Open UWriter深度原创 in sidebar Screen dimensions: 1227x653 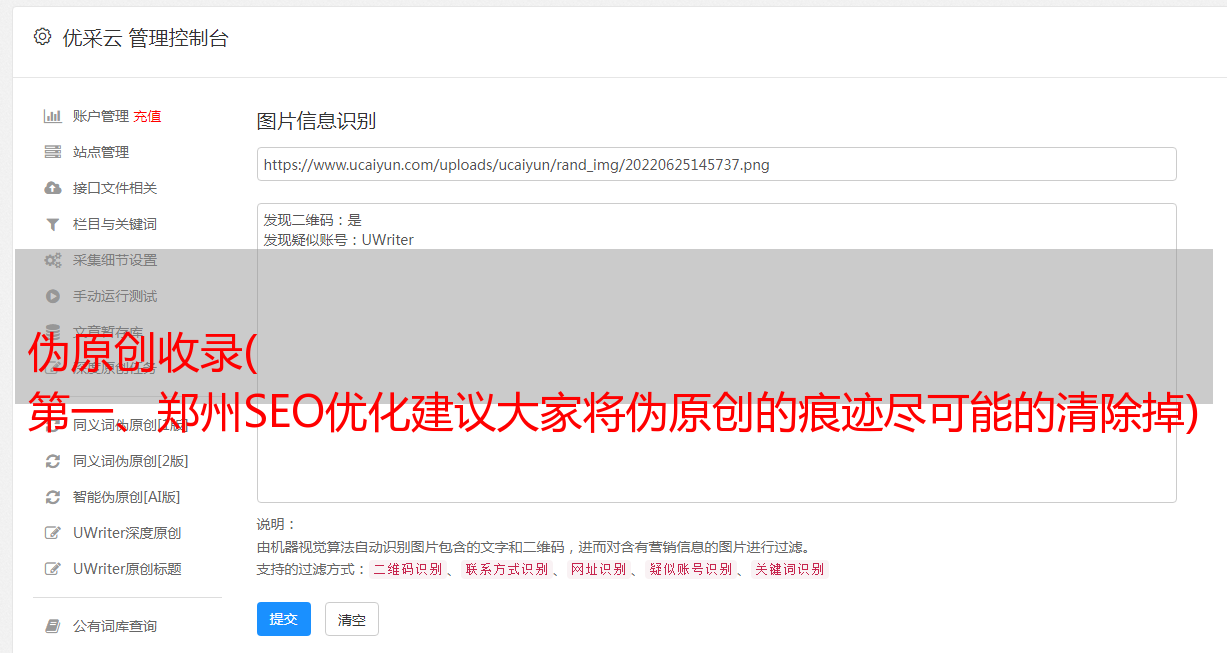pyautogui.click(x=127, y=533)
